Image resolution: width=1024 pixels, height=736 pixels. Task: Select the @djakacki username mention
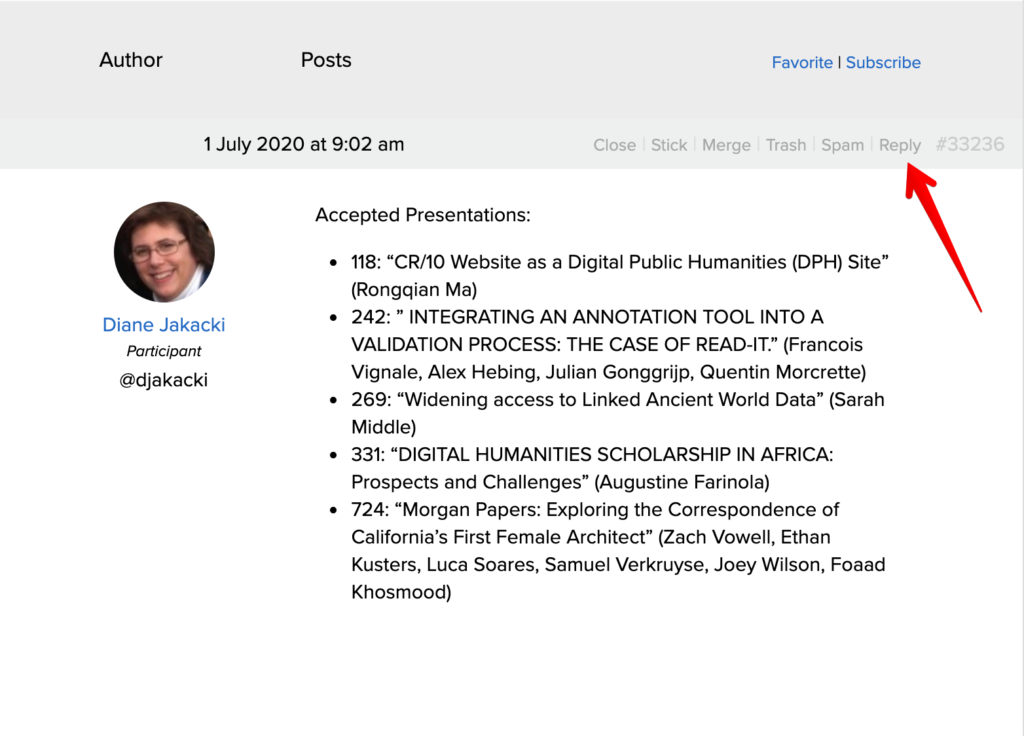pos(163,379)
